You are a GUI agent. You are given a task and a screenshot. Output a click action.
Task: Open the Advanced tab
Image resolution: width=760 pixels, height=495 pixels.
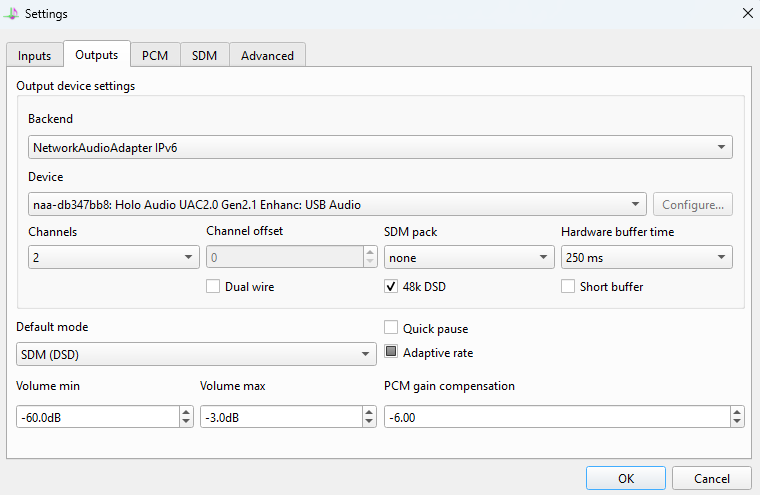tap(267, 55)
